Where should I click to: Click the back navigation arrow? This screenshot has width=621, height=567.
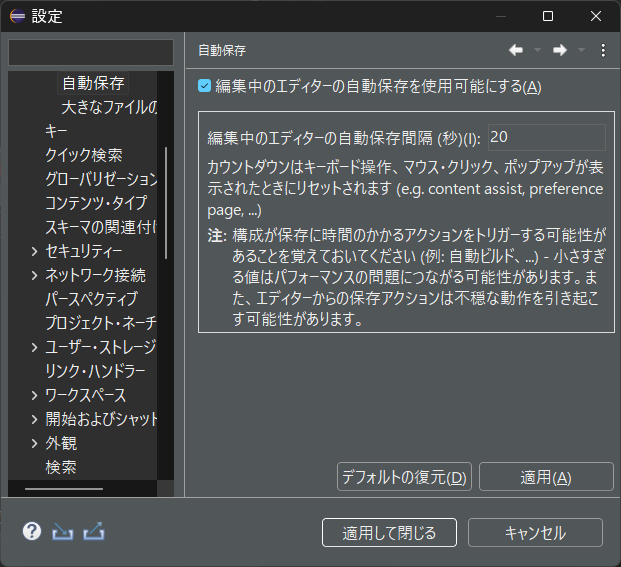click(516, 50)
